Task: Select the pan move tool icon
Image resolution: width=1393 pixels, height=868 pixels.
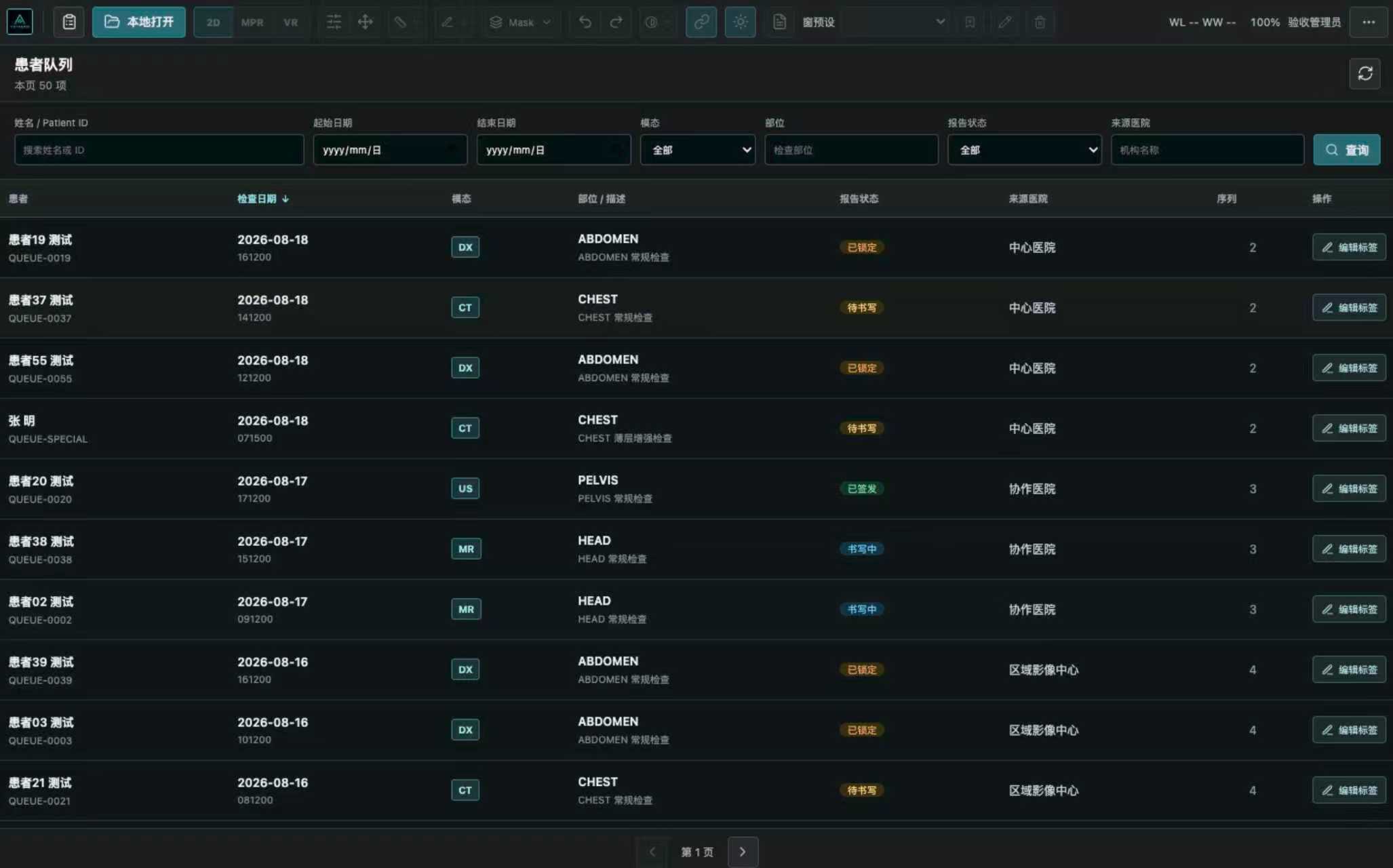Action: click(365, 22)
